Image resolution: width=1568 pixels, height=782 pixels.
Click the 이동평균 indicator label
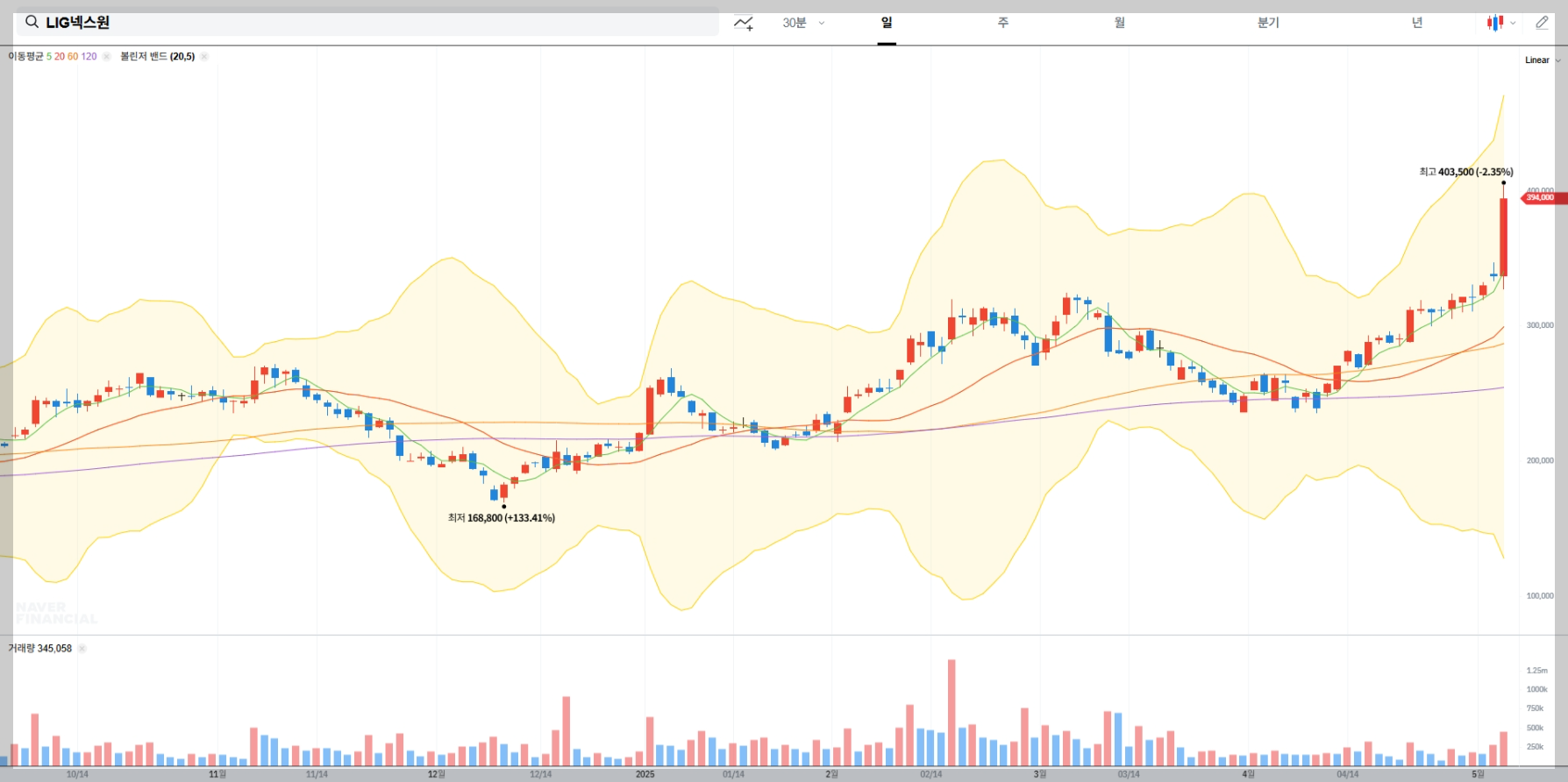coord(25,56)
